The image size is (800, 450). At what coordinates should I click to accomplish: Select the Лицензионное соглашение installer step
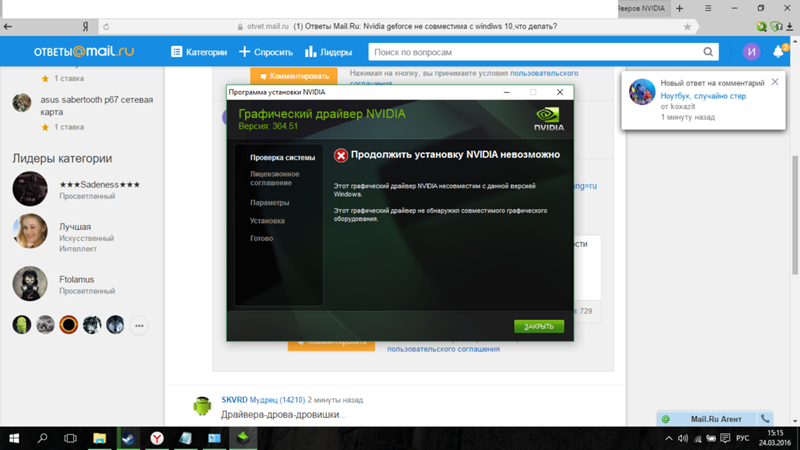click(274, 179)
